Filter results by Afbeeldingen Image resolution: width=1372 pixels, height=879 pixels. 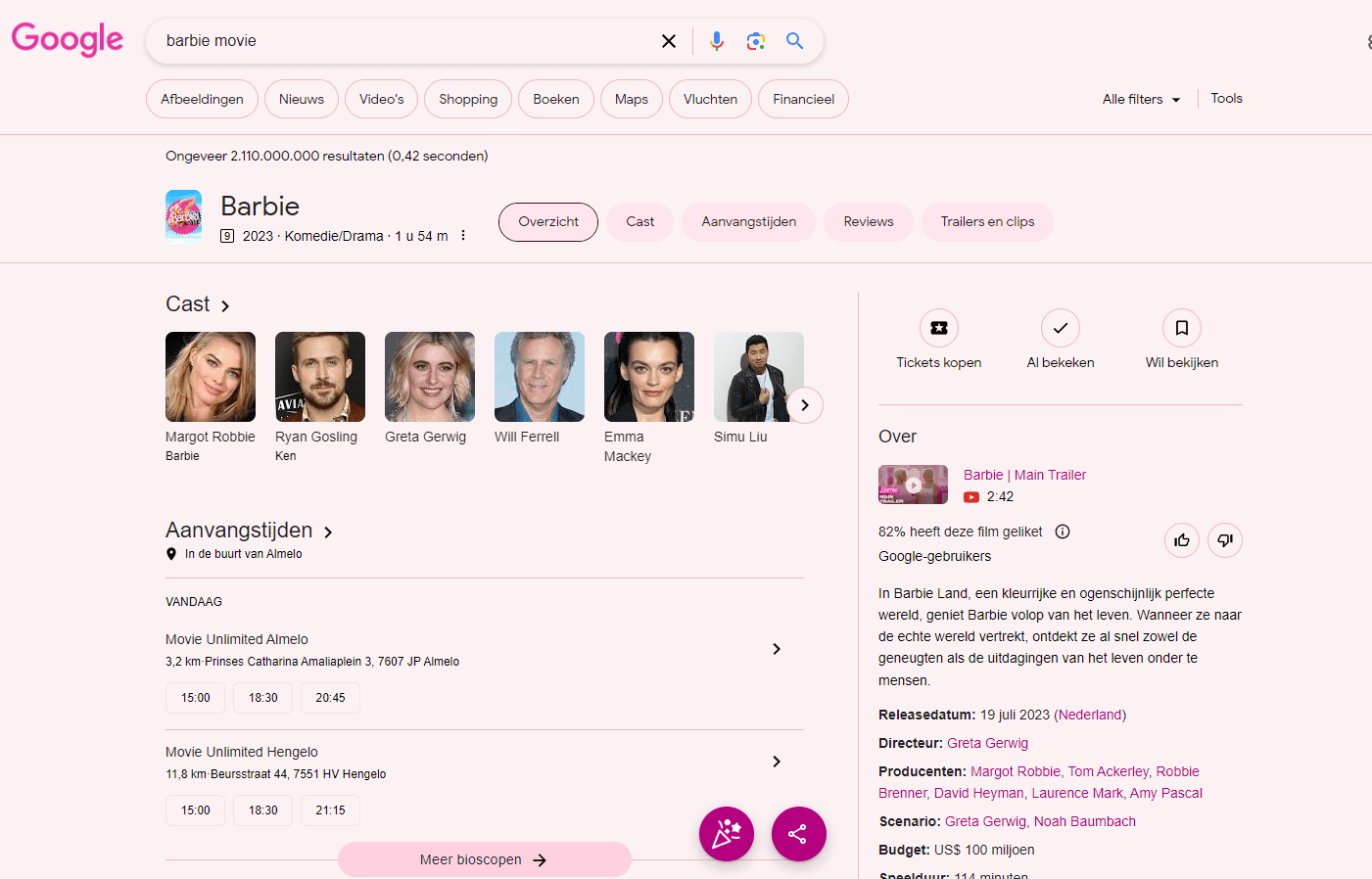pos(202,99)
